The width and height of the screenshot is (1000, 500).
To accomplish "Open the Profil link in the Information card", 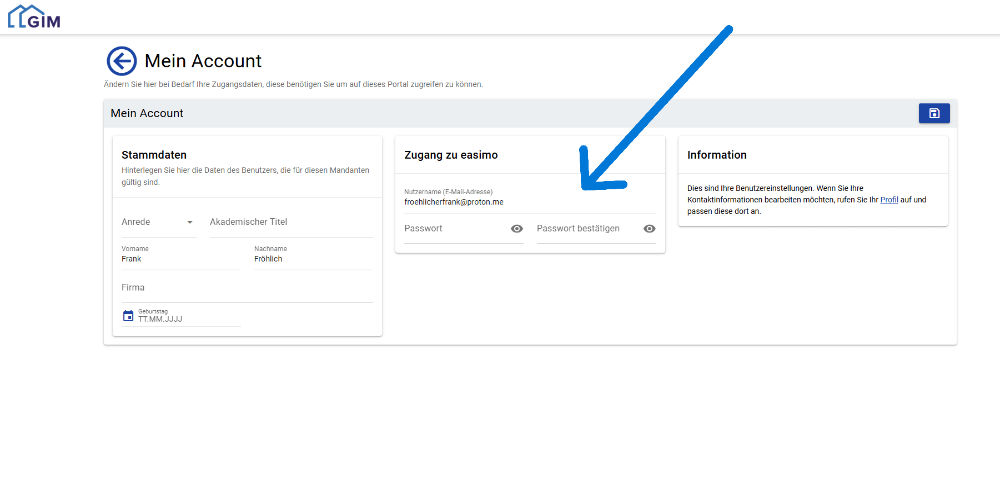I will pos(890,200).
